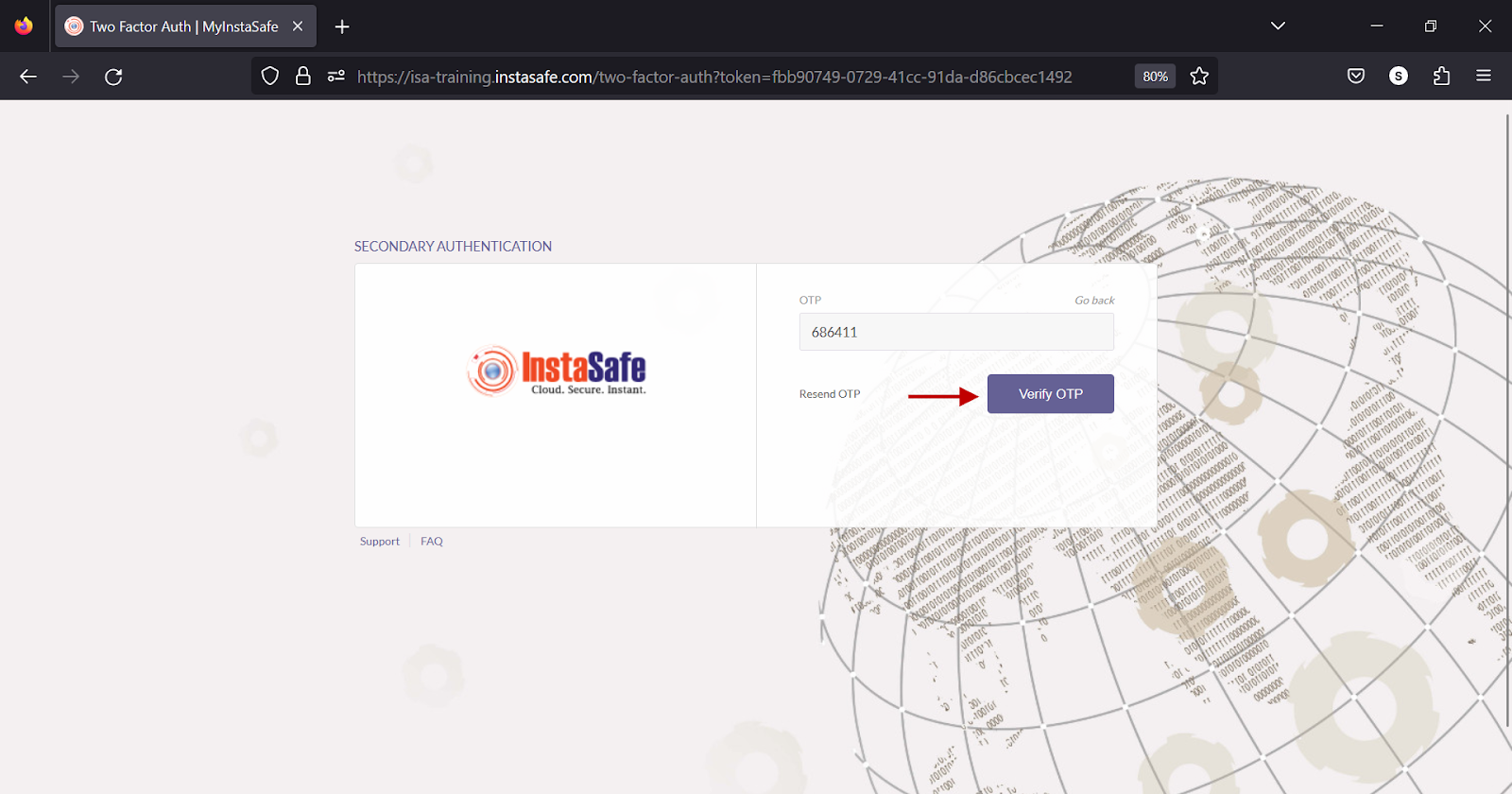The height and width of the screenshot is (794, 1512).
Task: Go back to the previous page
Action: [x=28, y=77]
